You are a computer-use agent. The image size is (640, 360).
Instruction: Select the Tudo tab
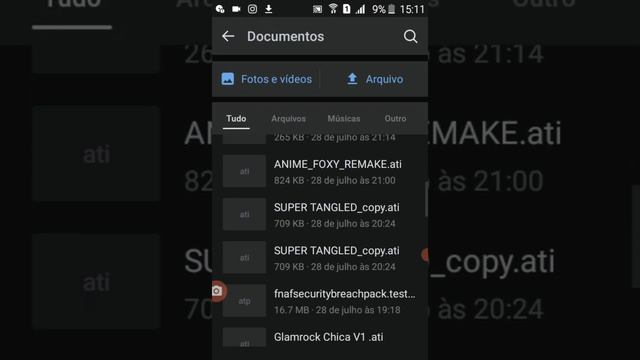coord(236,118)
